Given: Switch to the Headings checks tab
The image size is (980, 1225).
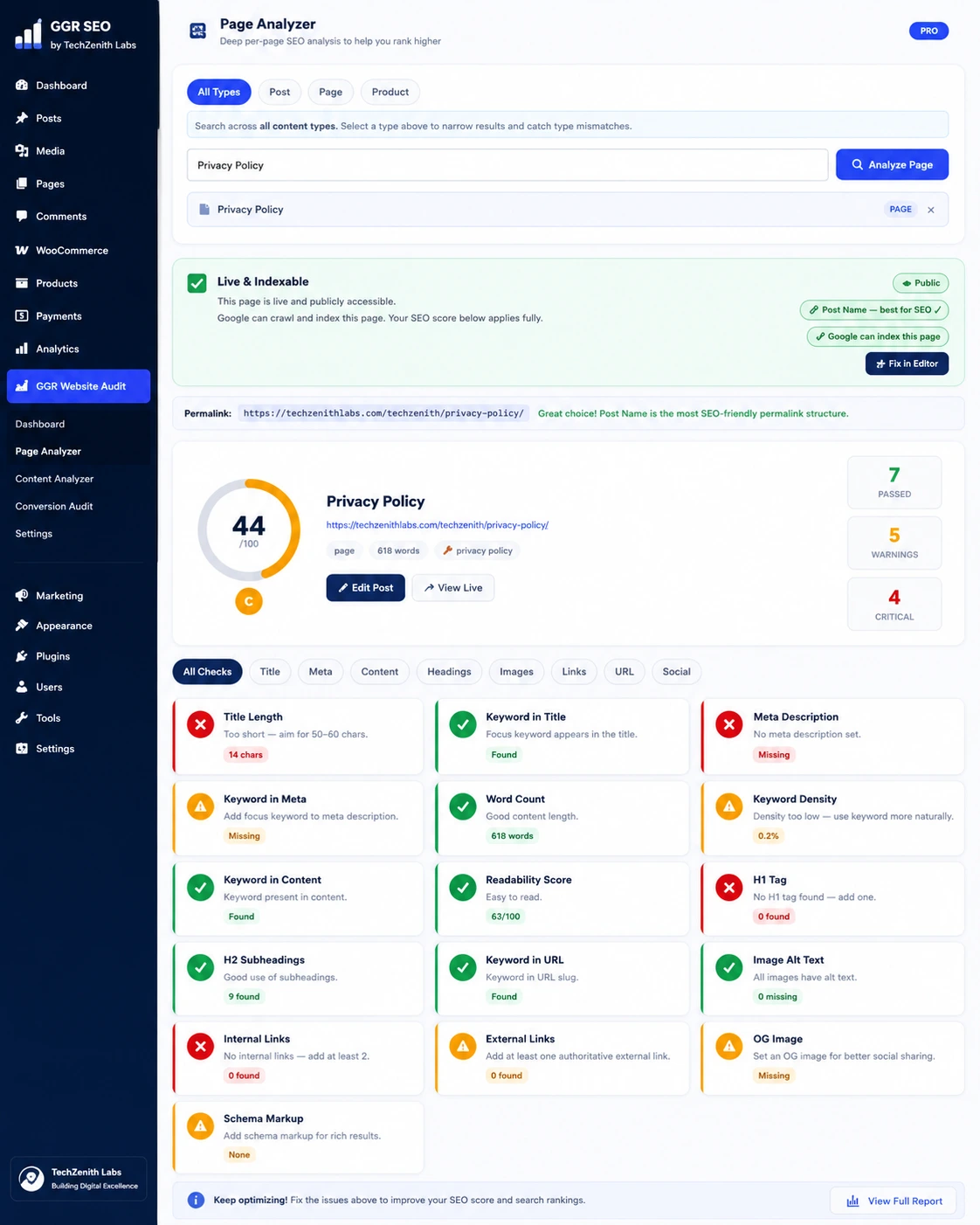Looking at the screenshot, I should pyautogui.click(x=449, y=672).
